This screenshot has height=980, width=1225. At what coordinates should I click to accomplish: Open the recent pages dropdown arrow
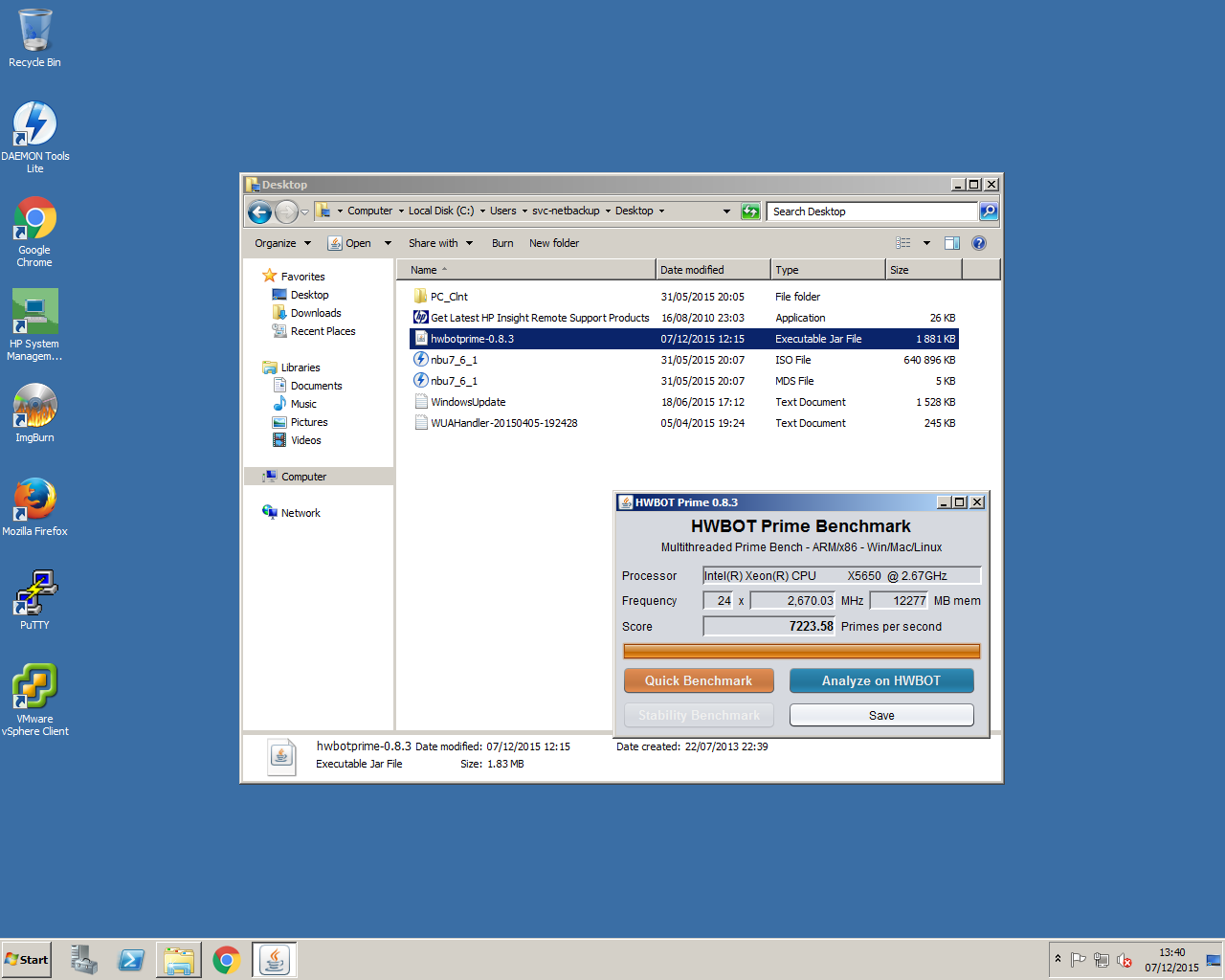pyautogui.click(x=304, y=212)
